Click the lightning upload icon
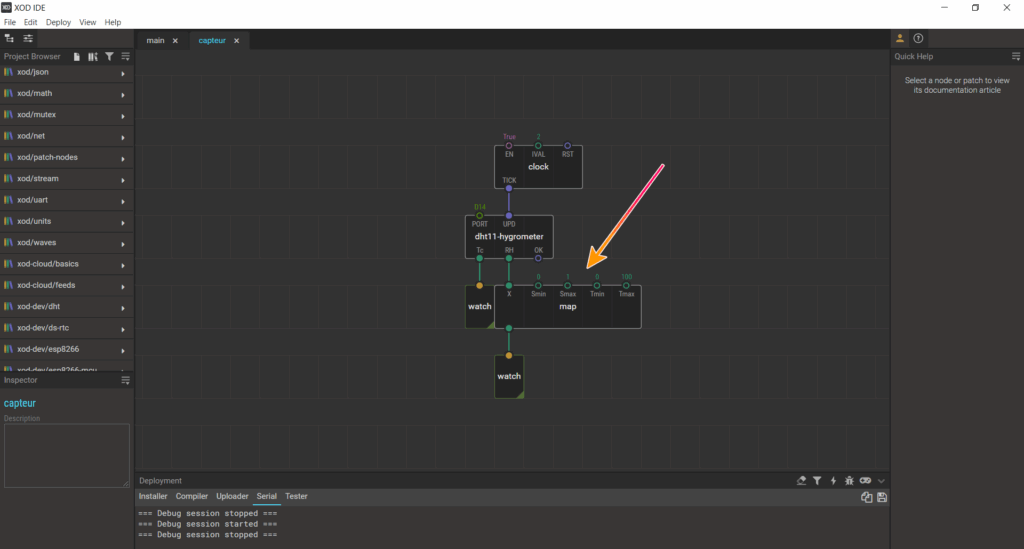 [833, 480]
